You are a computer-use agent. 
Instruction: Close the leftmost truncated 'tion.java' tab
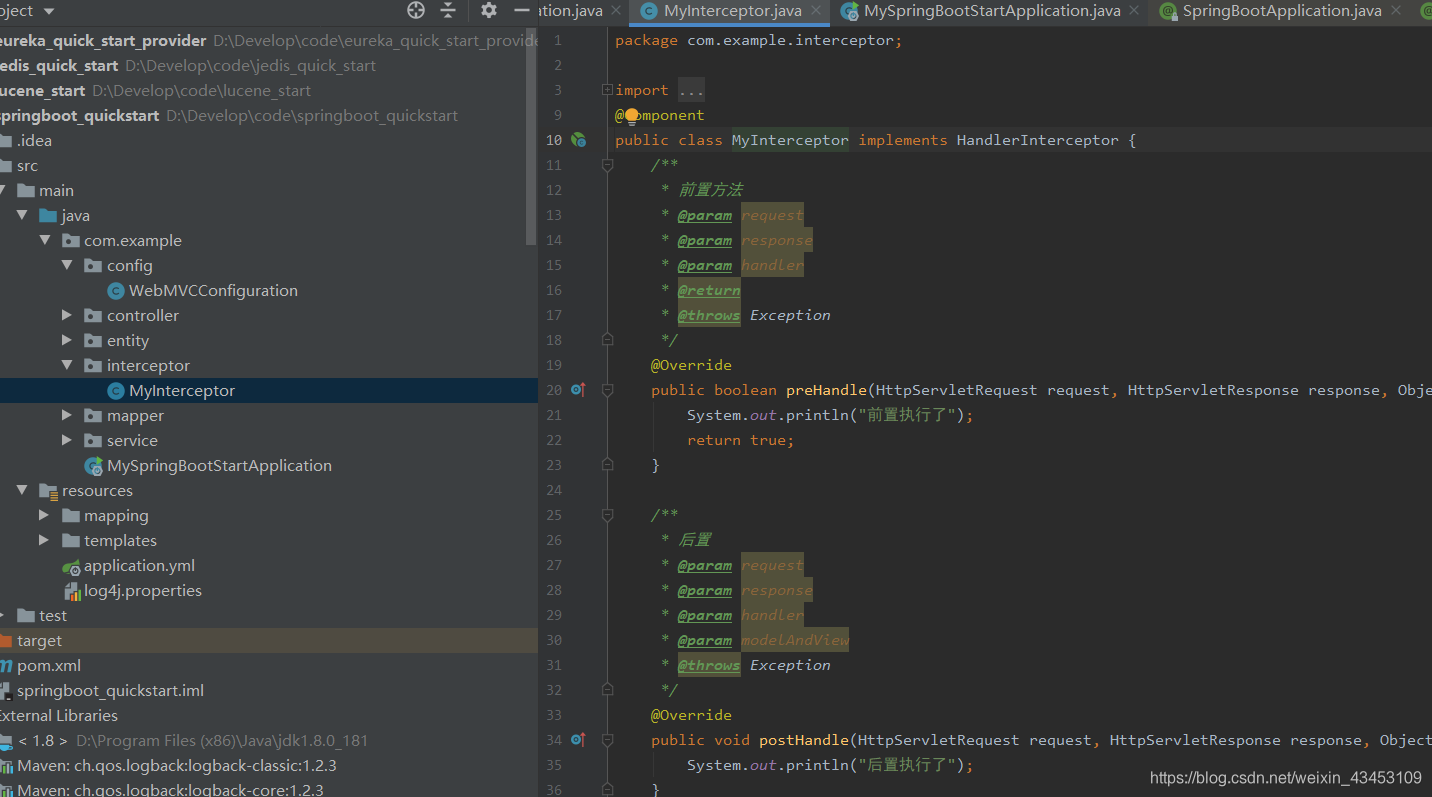click(617, 11)
